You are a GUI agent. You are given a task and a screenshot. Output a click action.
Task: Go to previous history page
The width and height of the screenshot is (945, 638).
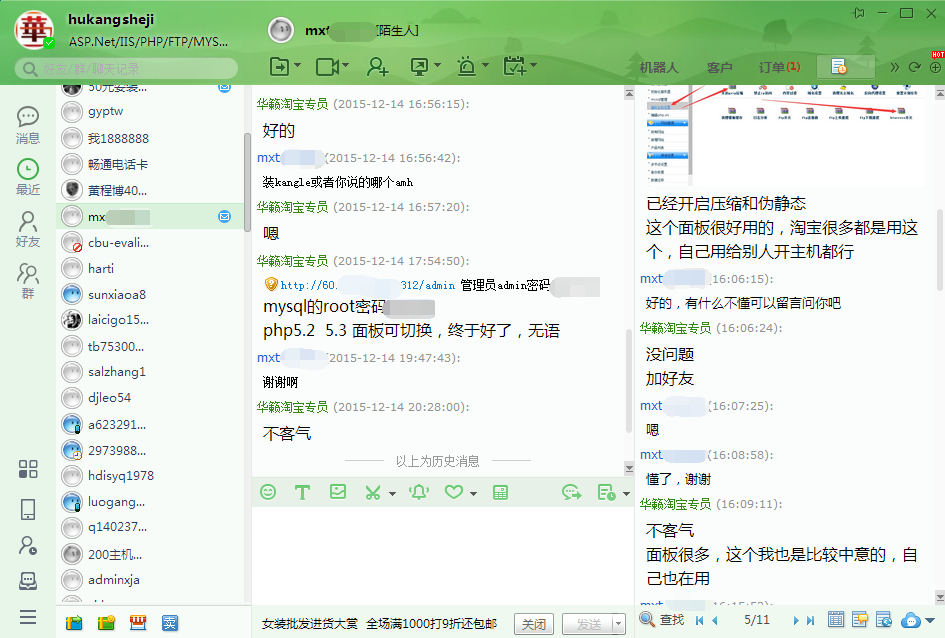(715, 620)
